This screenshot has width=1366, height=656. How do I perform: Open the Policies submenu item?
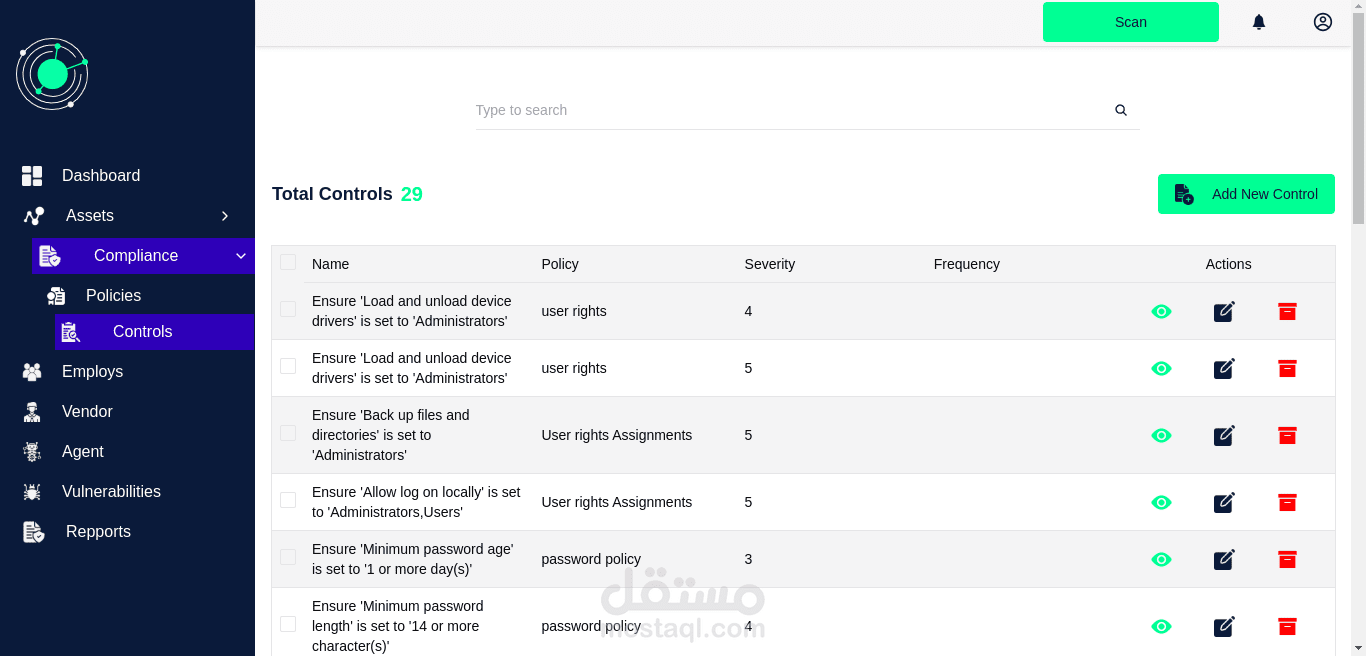(x=113, y=296)
